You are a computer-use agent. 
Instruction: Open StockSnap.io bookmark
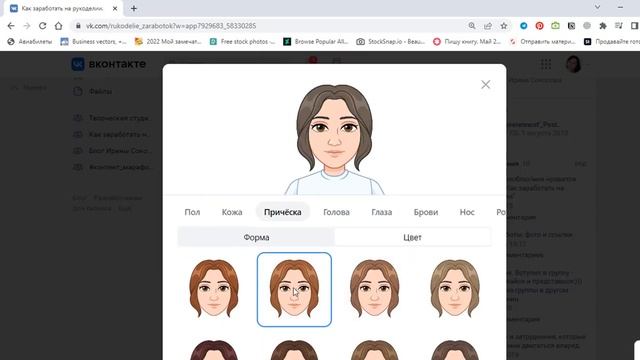(x=391, y=42)
